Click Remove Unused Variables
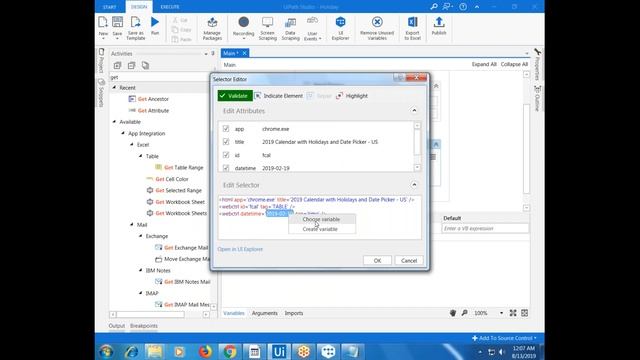 [377, 28]
